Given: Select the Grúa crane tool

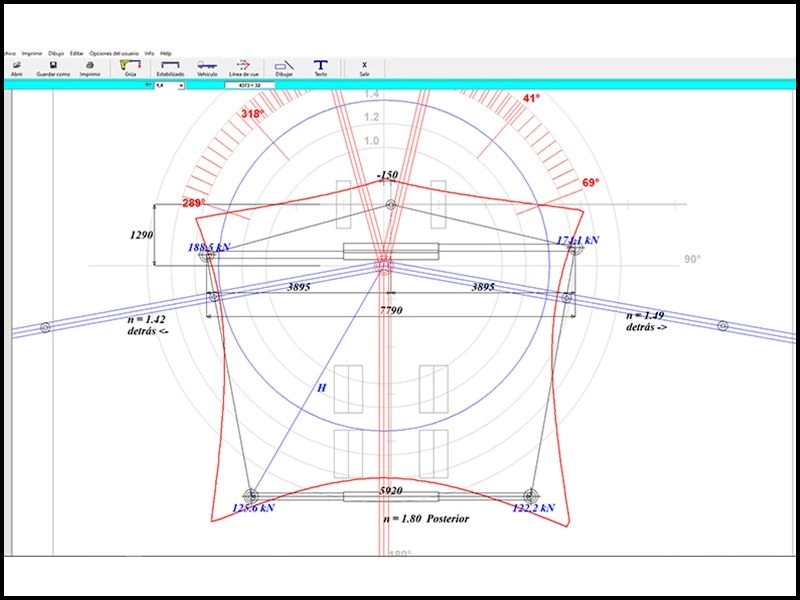Looking at the screenshot, I should point(130,67).
